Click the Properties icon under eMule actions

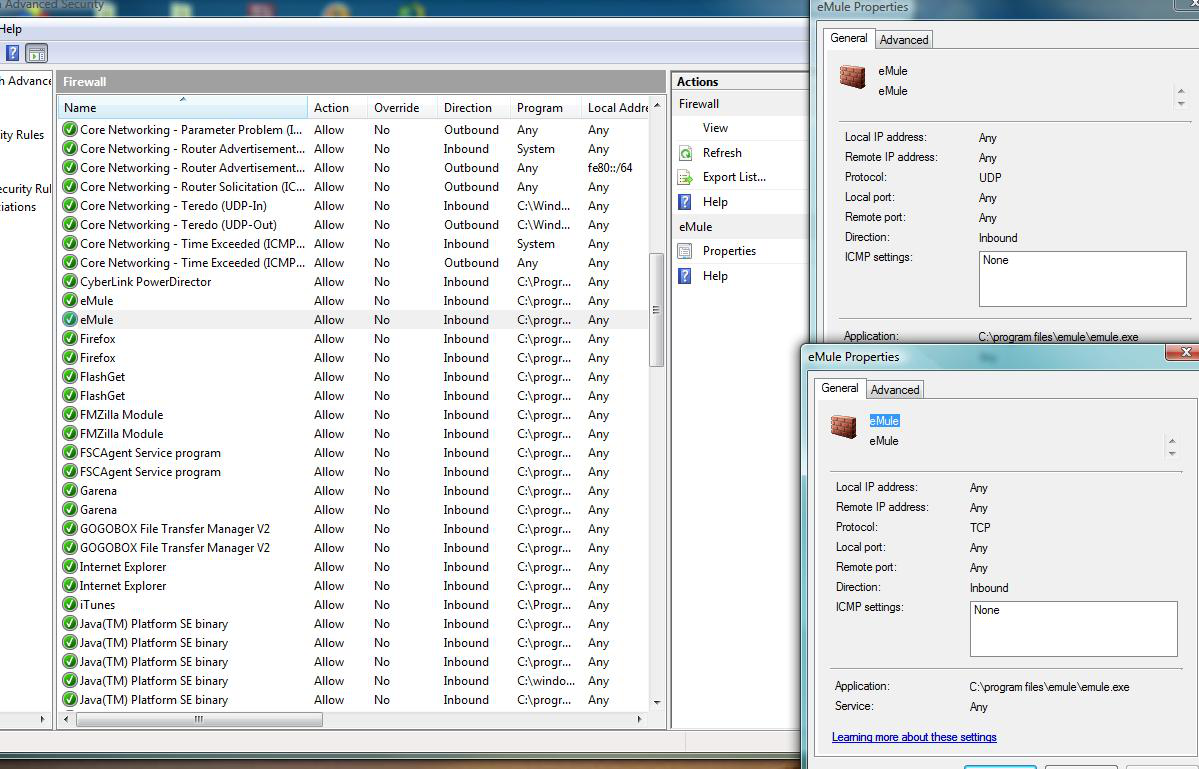click(x=685, y=251)
